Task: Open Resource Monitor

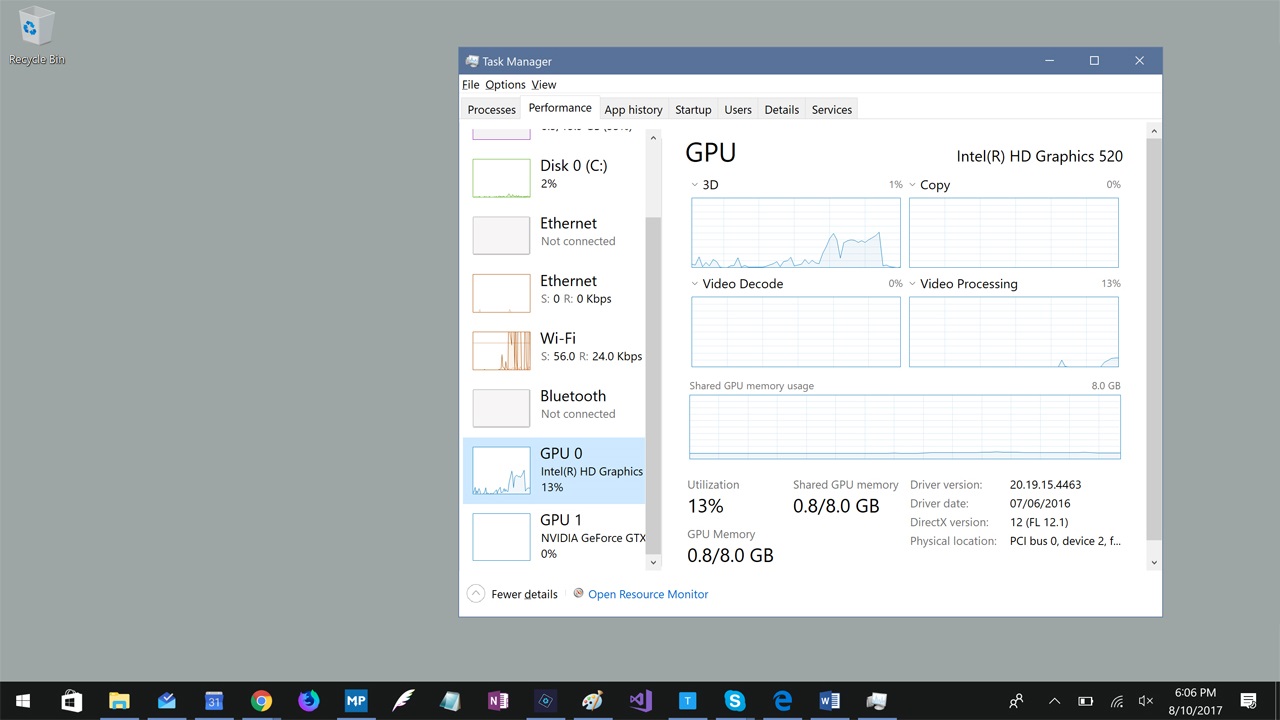Action: pos(647,594)
